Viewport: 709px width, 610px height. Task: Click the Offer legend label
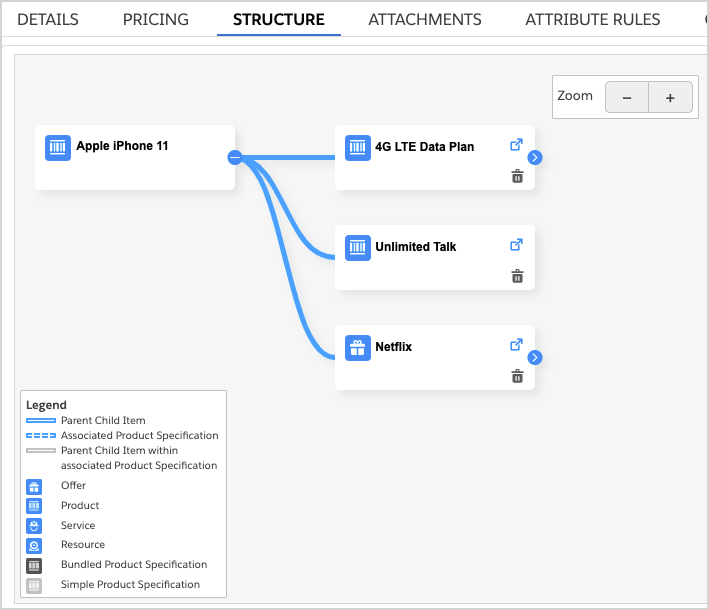click(73, 485)
